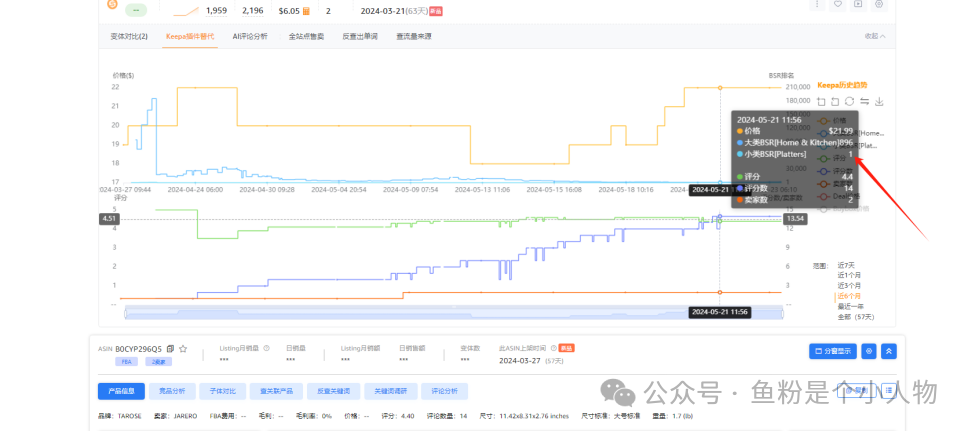Click the Keepa历史趋势 label
Viewport: 968px width, 431px height.
[841, 85]
